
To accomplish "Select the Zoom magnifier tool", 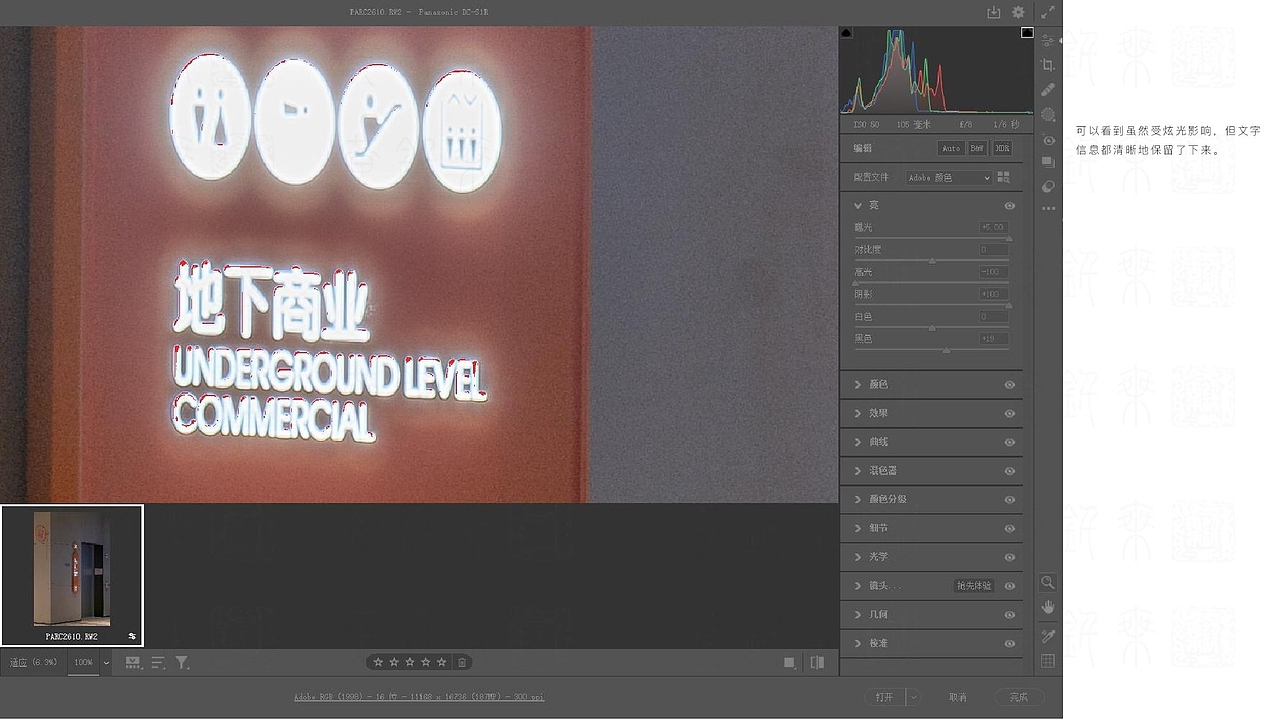I will 1048,582.
